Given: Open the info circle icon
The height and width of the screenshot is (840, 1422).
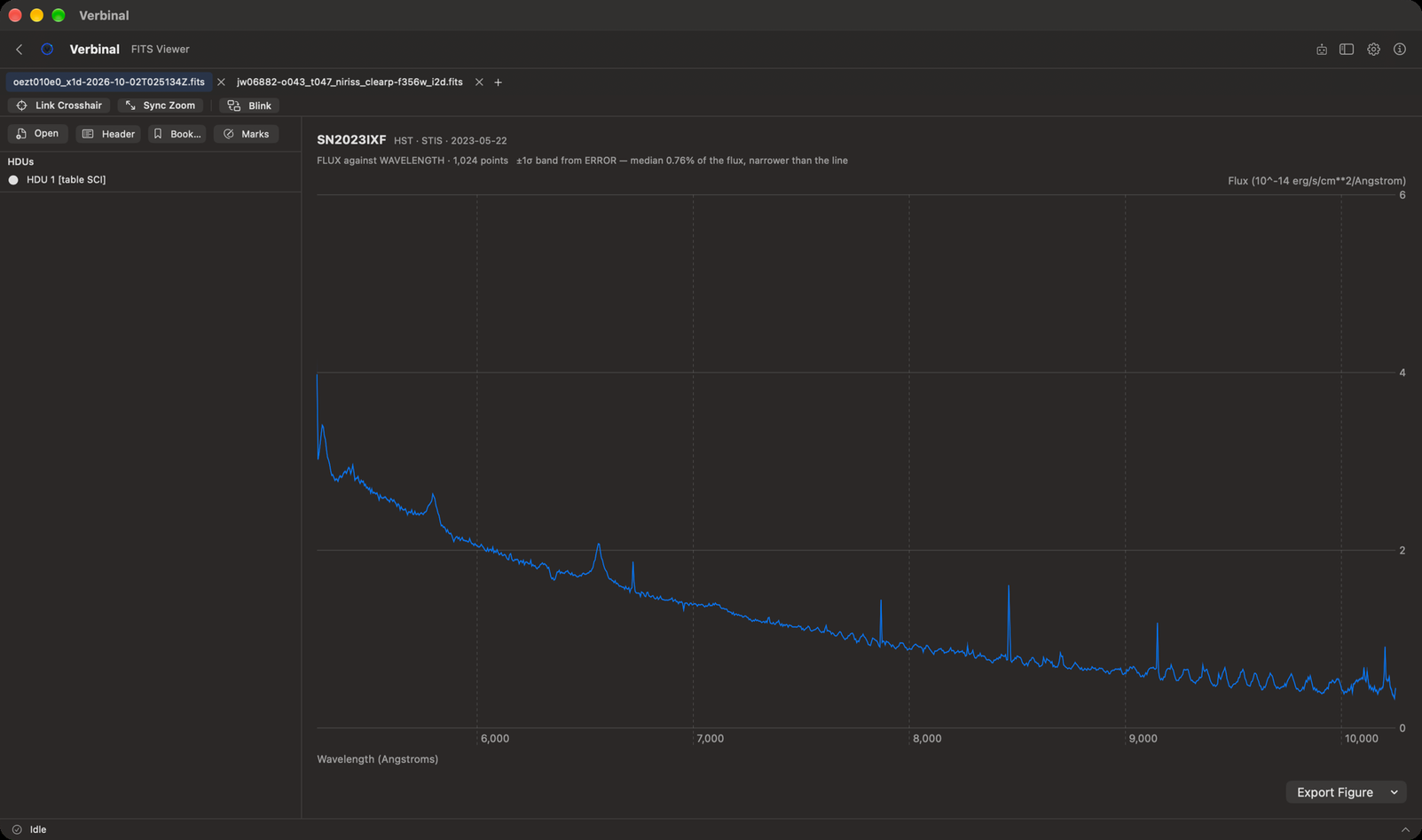Looking at the screenshot, I should [x=1400, y=50].
